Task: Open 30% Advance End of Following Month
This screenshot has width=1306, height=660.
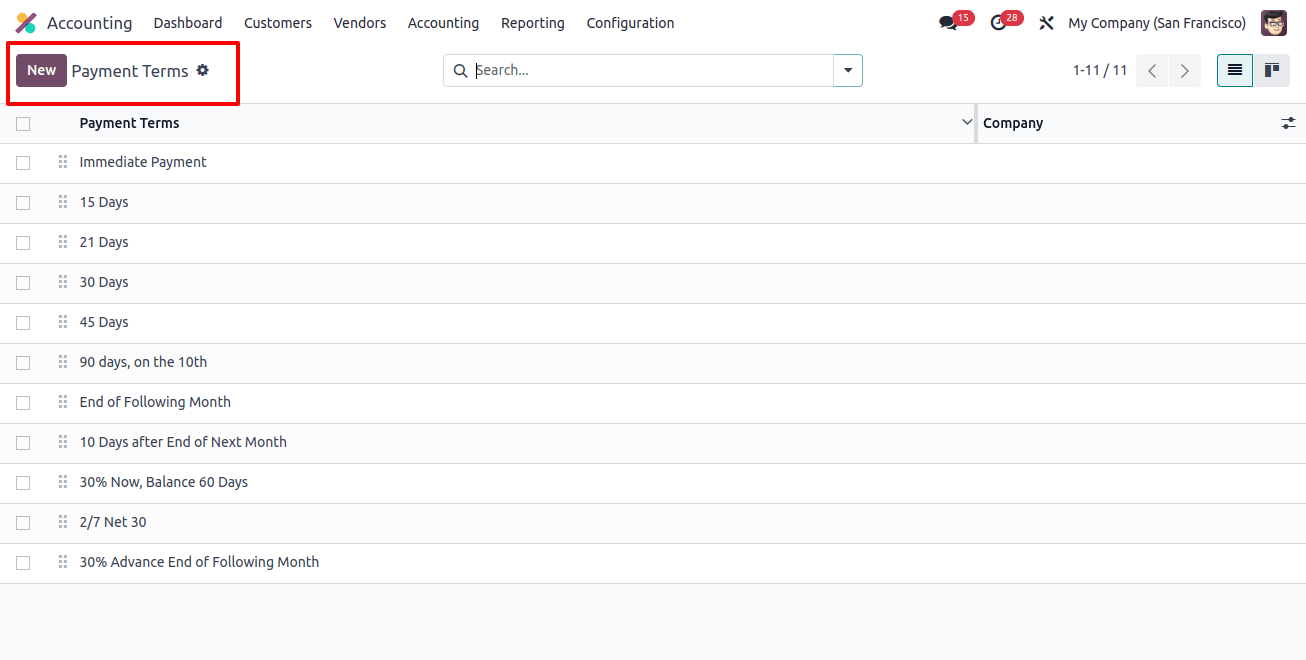Action: click(x=199, y=562)
